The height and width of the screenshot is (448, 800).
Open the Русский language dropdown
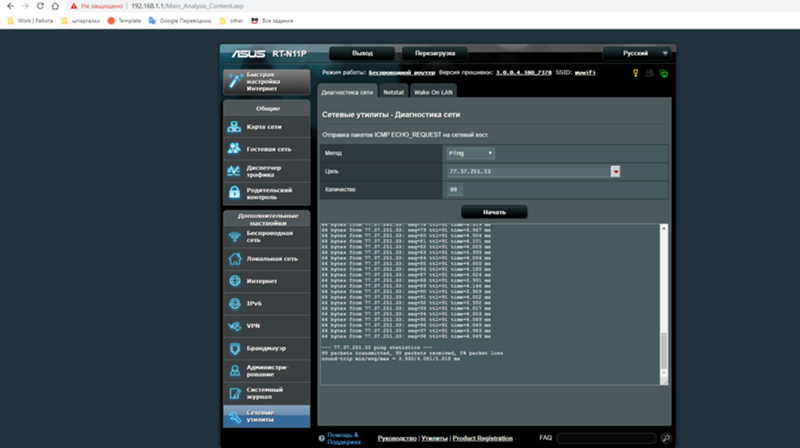(x=636, y=53)
